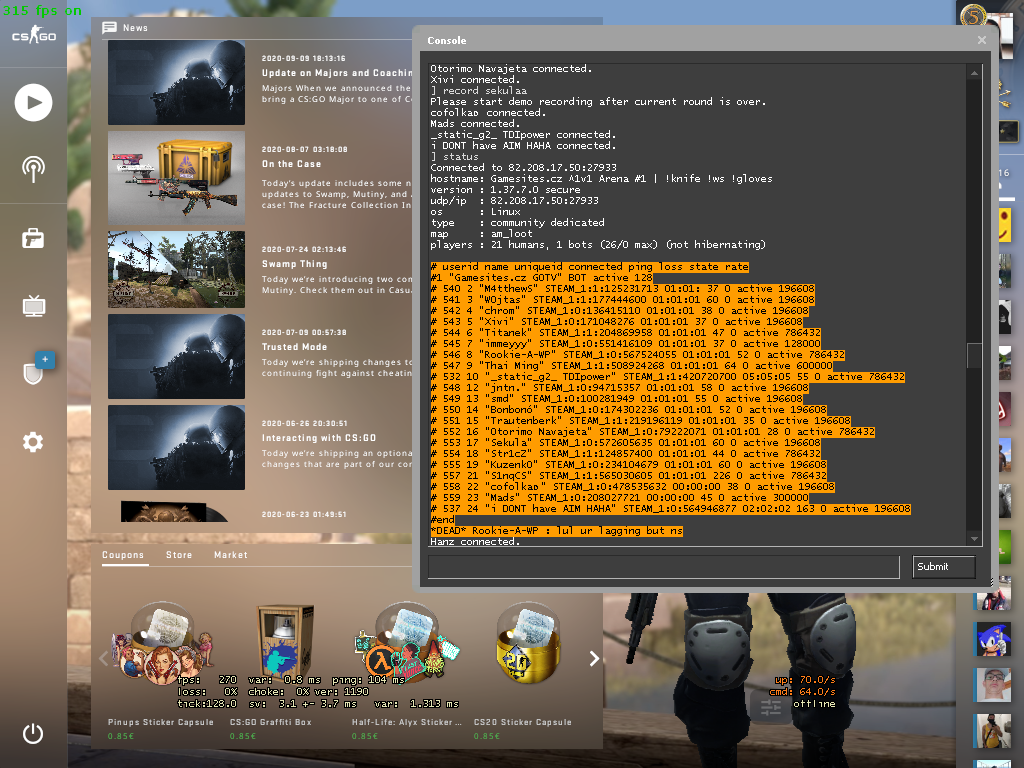Open Settings with the gear icon
1024x768 pixels.
33,442
